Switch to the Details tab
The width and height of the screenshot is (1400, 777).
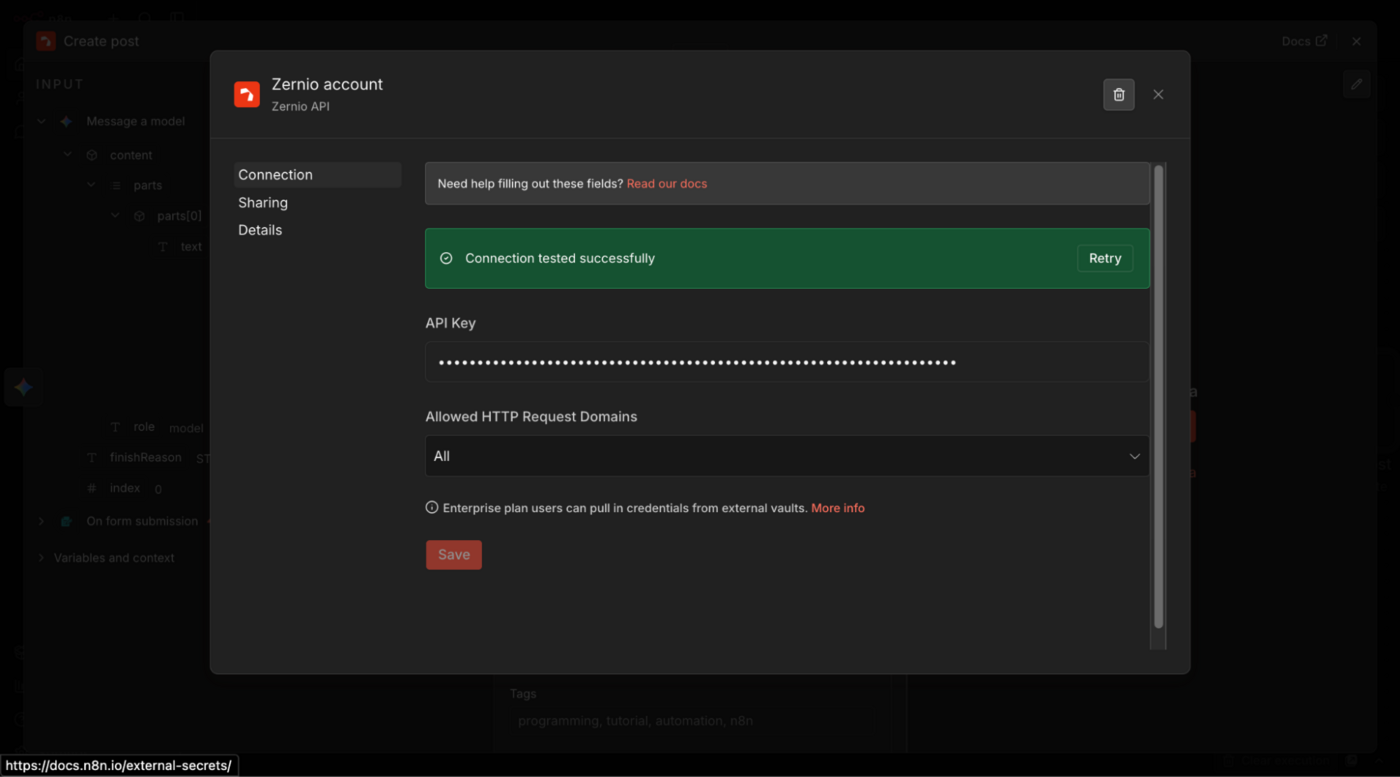[260, 230]
